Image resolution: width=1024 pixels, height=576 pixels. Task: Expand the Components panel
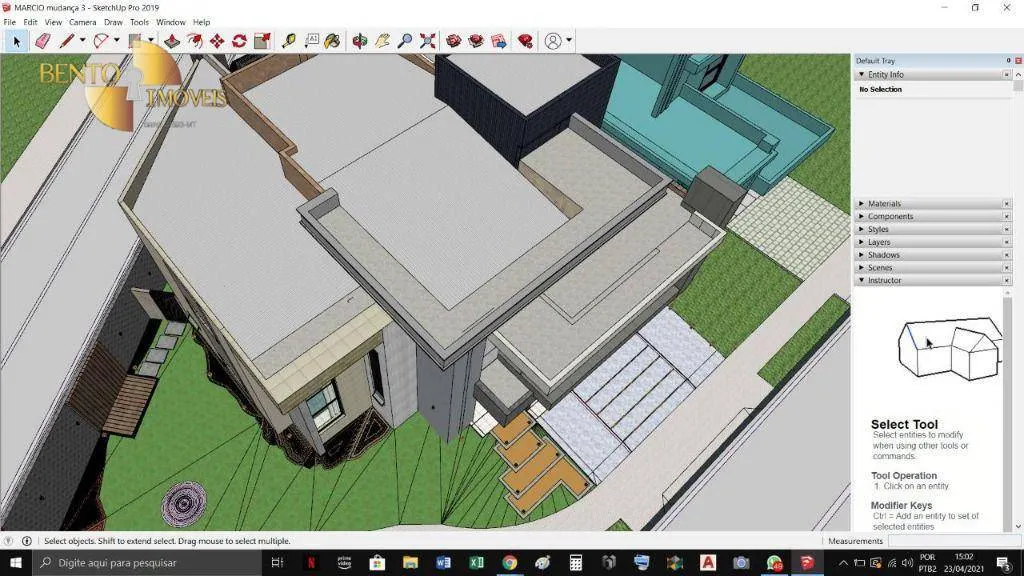pos(861,216)
